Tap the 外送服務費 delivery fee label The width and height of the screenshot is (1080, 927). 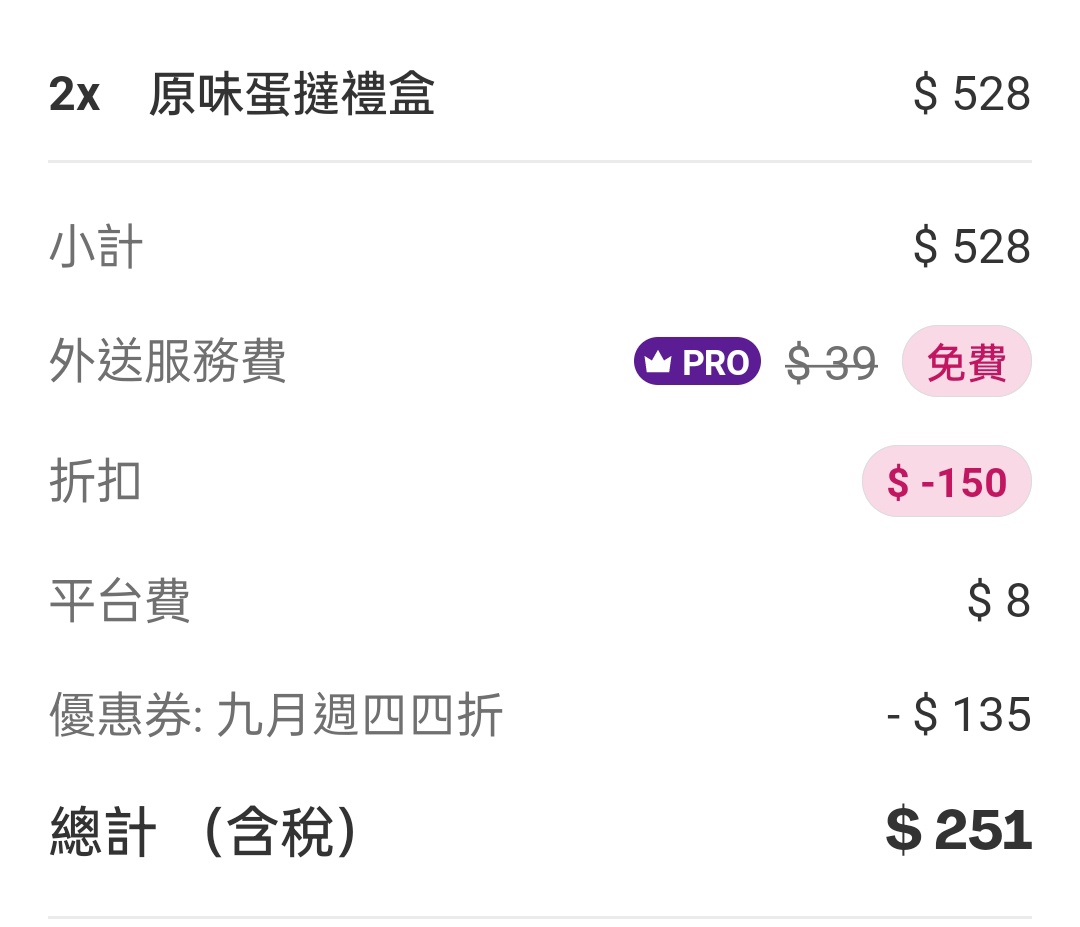(167, 362)
